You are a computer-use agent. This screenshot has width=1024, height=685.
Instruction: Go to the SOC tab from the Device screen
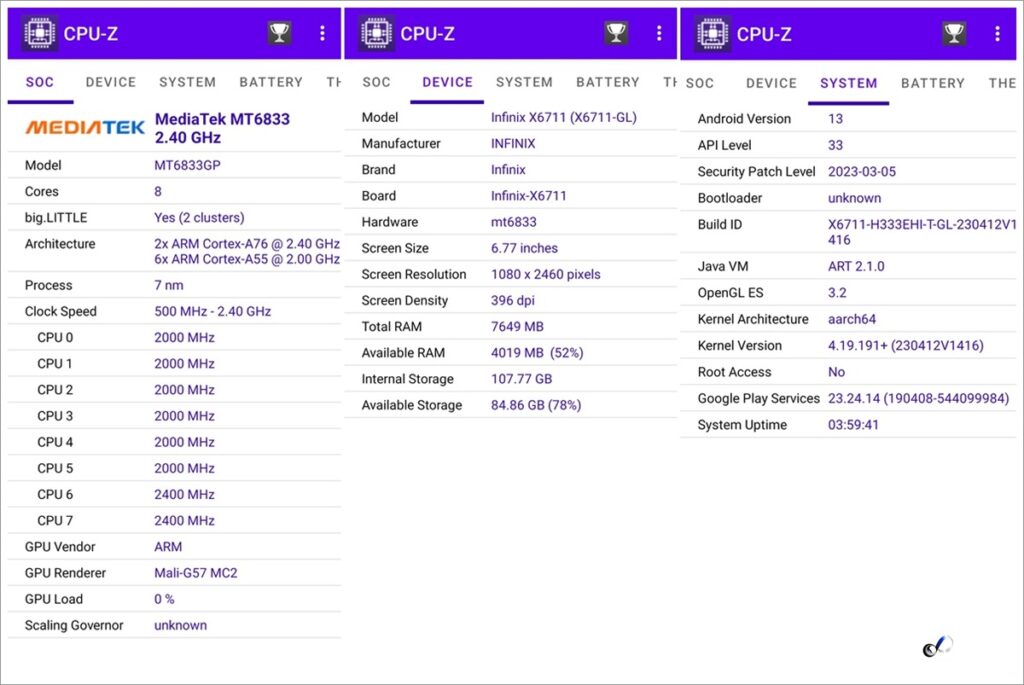[377, 82]
